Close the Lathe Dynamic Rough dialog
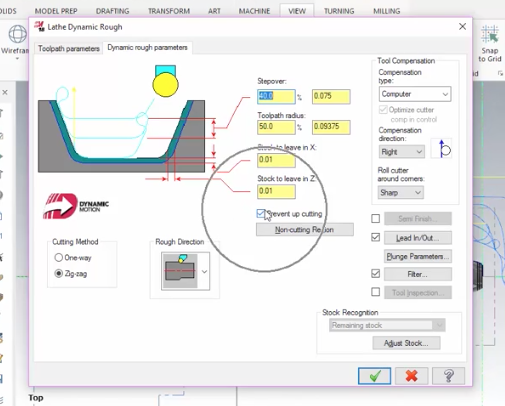 (x=462, y=27)
